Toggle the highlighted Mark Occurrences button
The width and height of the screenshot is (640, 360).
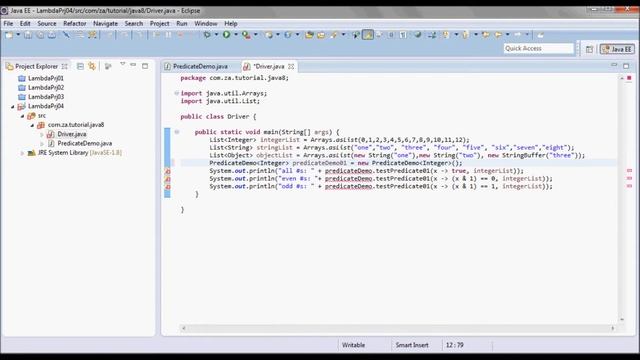click(368, 35)
